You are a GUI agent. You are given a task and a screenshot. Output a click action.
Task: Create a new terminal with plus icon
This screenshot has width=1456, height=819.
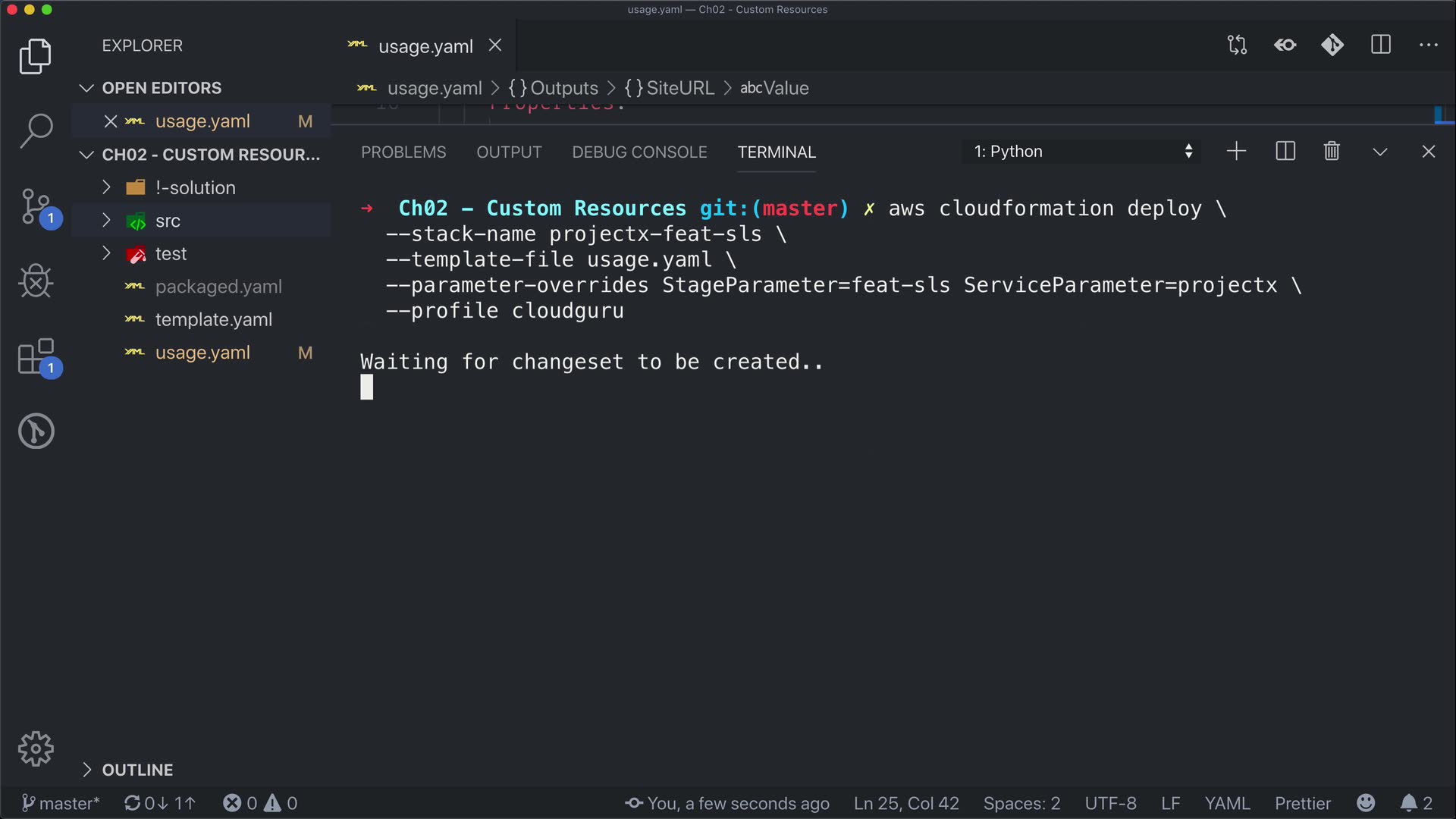pyautogui.click(x=1236, y=152)
